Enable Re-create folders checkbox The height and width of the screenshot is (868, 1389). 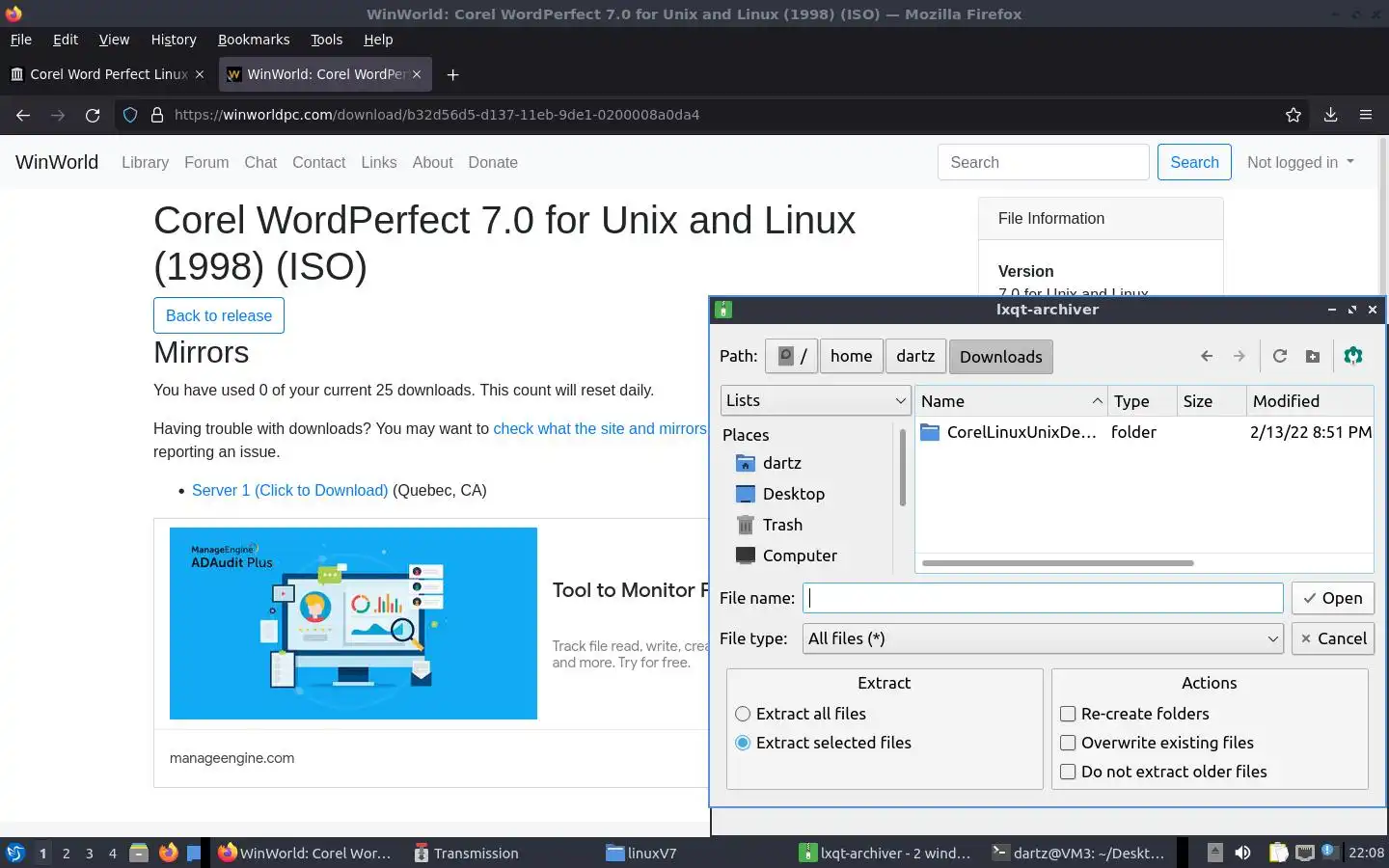click(1068, 714)
